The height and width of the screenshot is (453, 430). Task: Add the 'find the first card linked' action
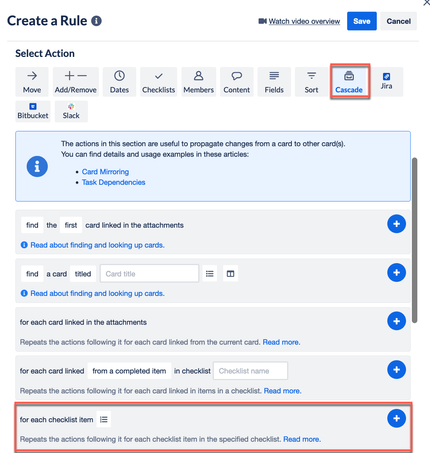tap(396, 224)
